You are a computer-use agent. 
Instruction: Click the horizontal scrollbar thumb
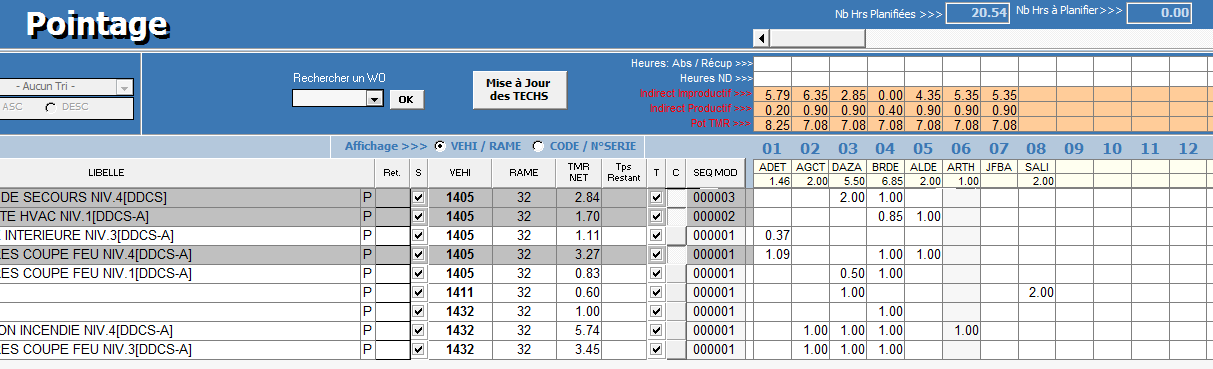click(817, 38)
